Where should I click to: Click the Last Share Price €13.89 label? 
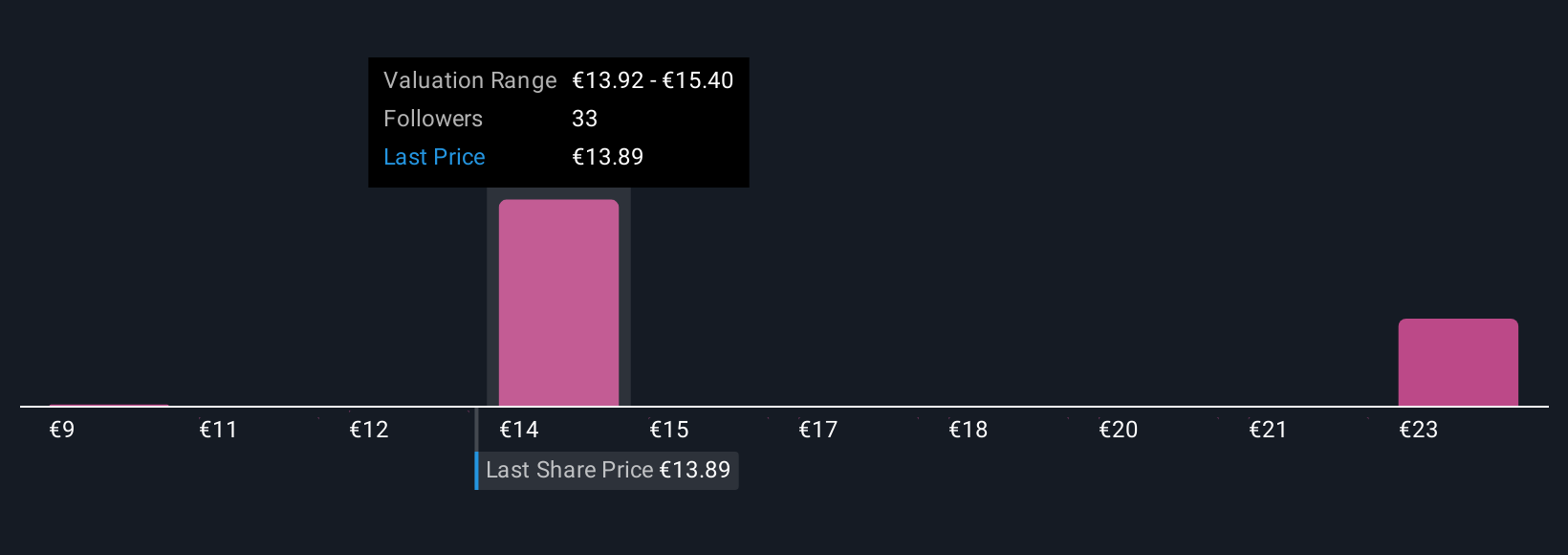click(x=607, y=470)
